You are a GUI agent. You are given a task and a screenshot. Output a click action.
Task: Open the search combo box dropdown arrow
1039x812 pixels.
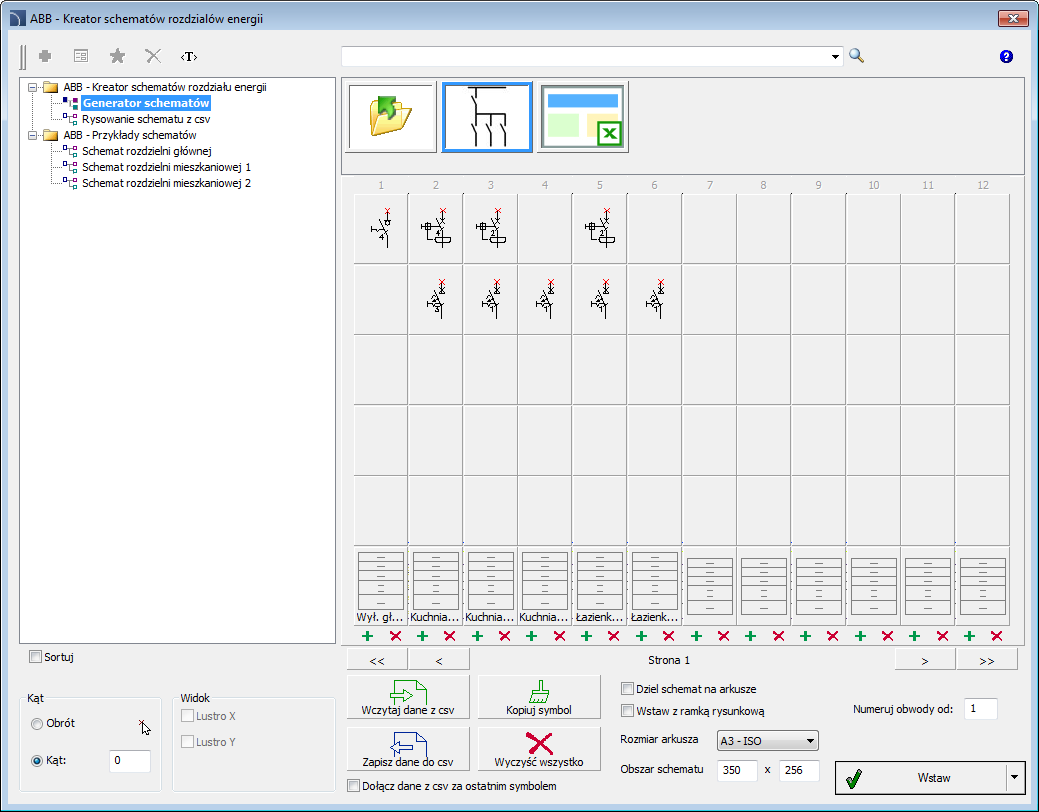[835, 57]
